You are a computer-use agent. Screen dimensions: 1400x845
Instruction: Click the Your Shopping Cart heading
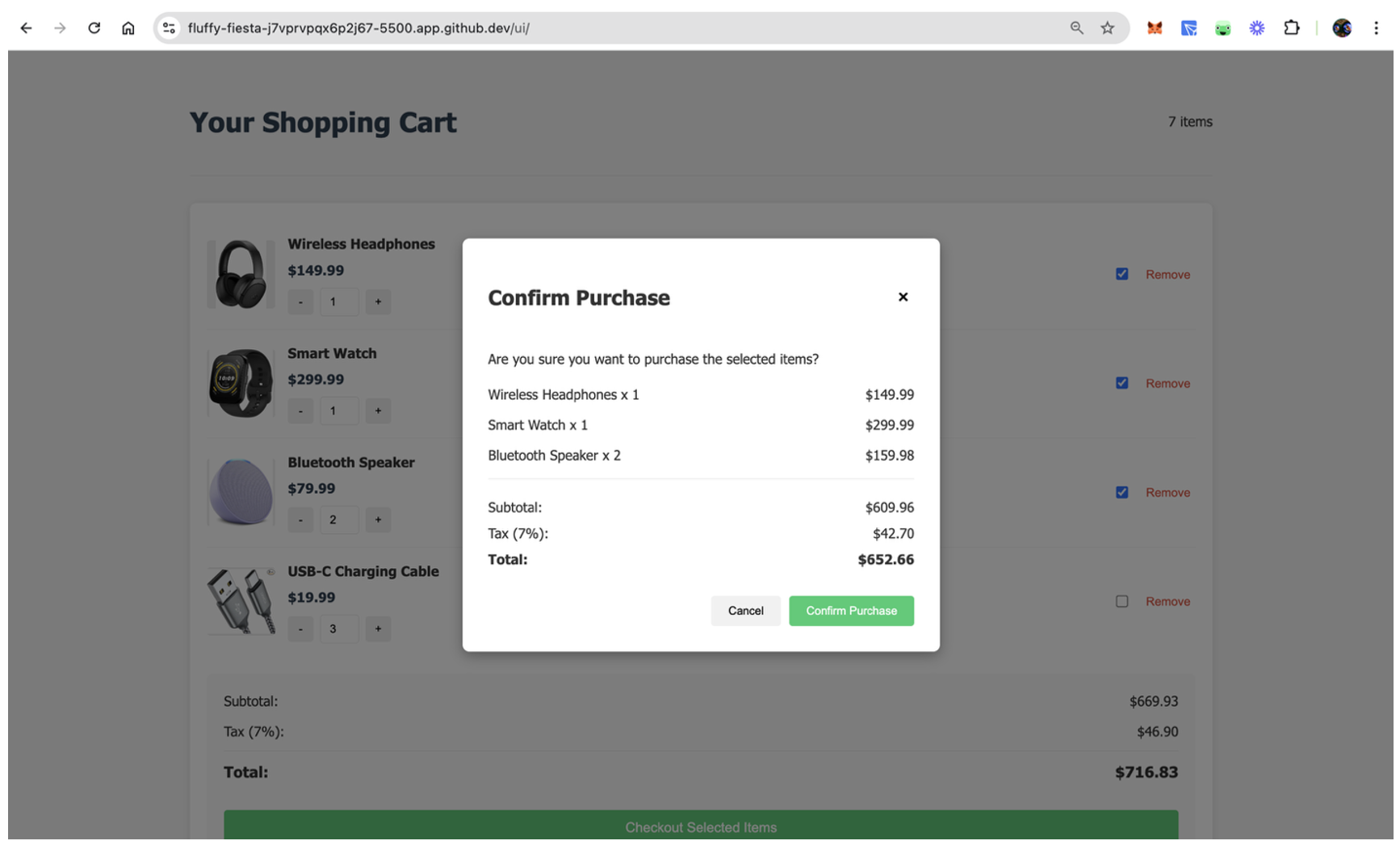click(x=323, y=122)
